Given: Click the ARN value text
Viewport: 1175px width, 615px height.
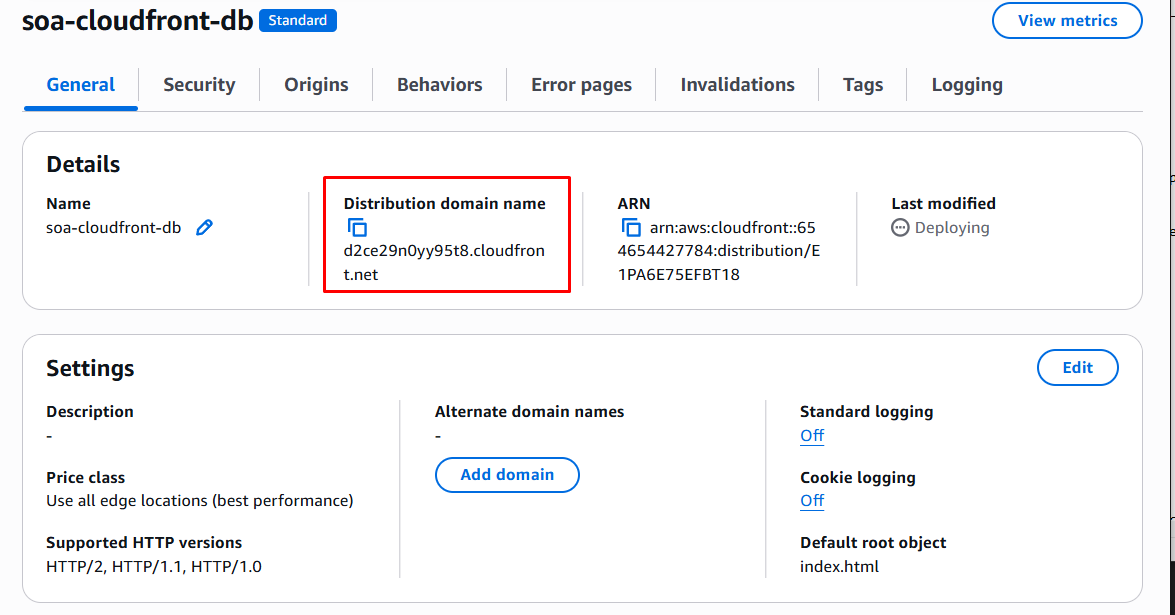Looking at the screenshot, I should click(x=718, y=251).
